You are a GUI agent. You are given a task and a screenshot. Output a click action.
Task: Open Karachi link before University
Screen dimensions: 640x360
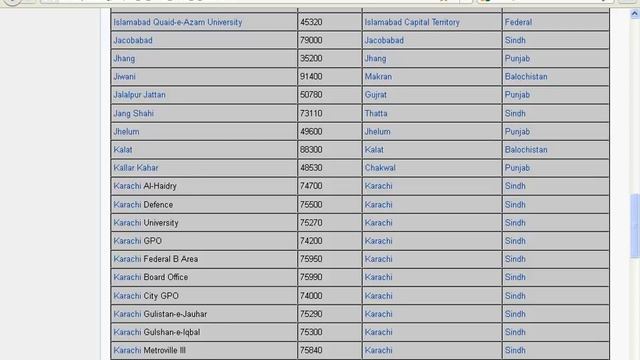coord(127,223)
